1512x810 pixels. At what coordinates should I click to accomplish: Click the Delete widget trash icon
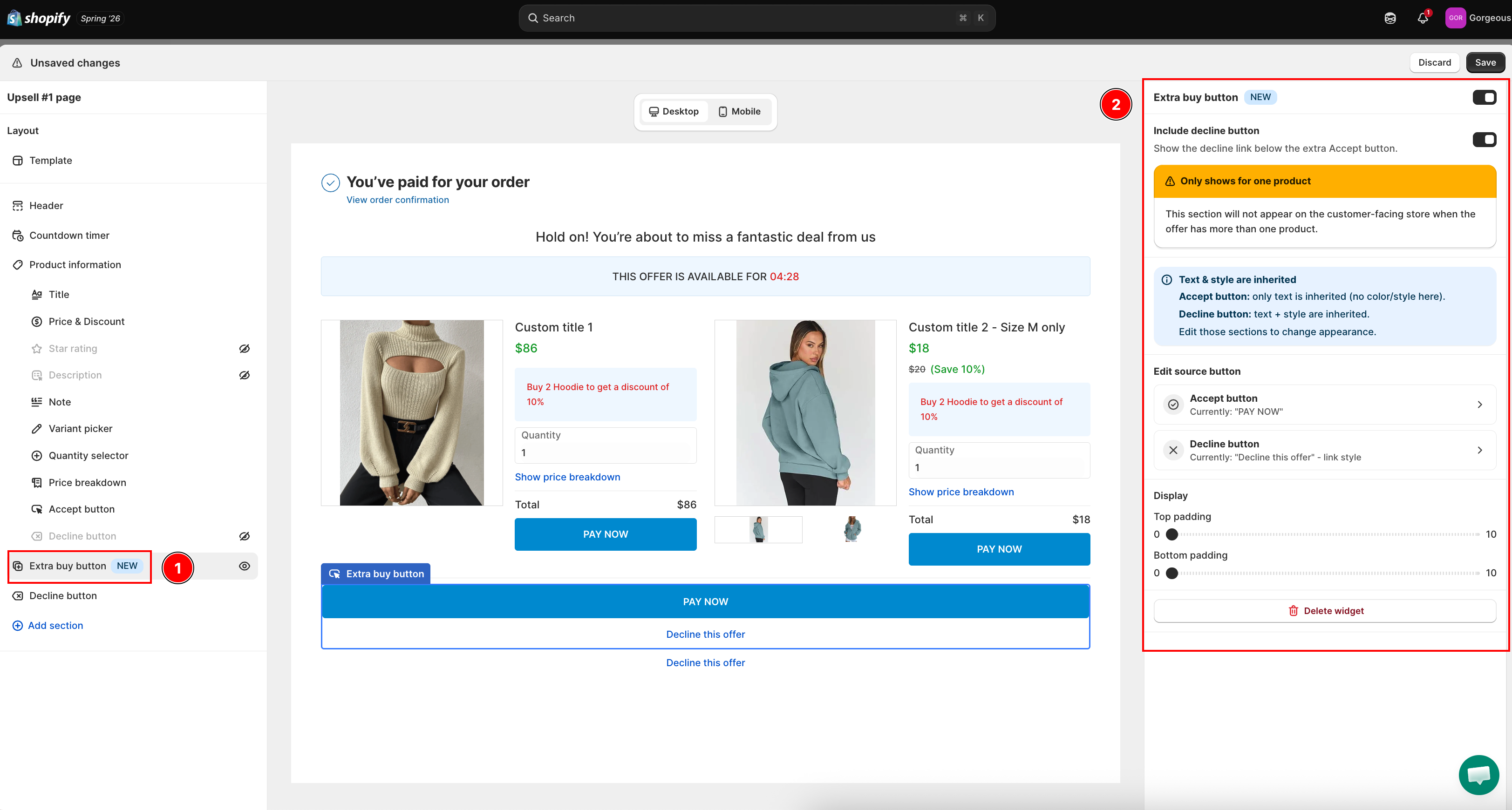[x=1293, y=611]
